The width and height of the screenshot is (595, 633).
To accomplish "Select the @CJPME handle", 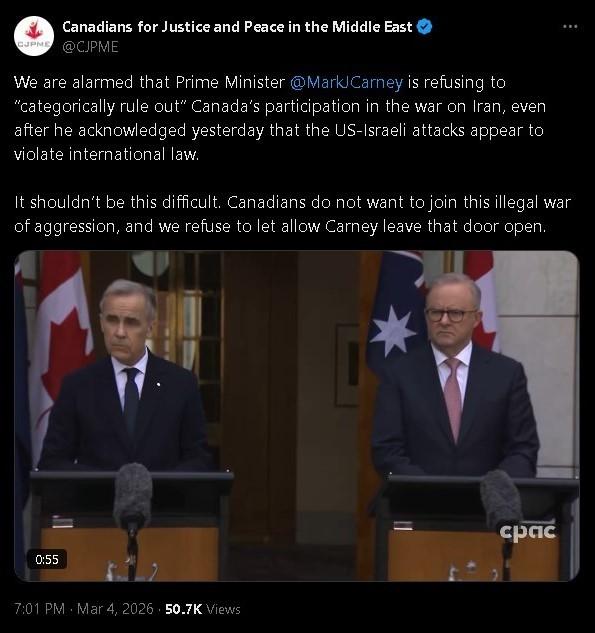I will point(90,47).
